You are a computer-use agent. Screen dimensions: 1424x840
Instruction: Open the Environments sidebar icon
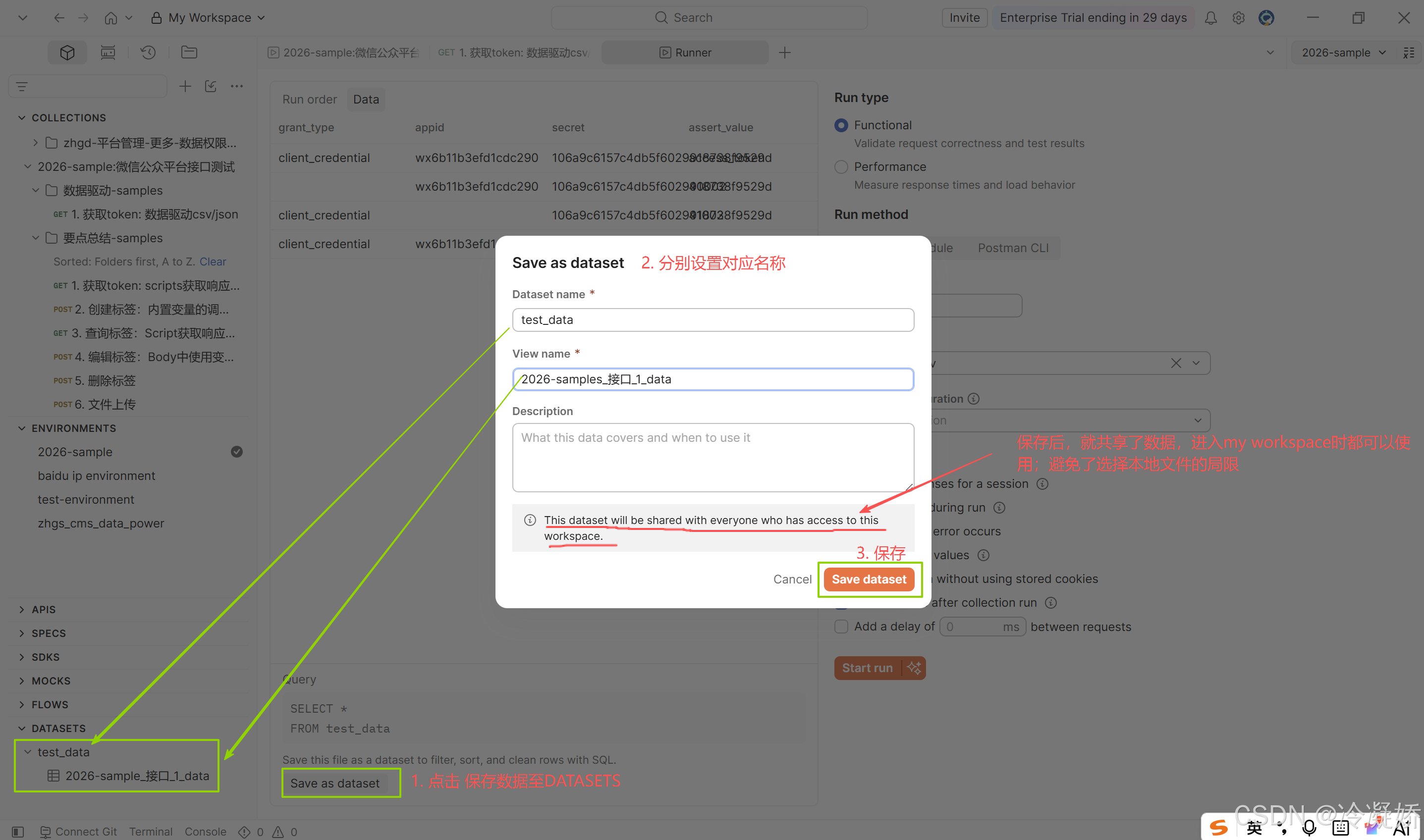108,52
